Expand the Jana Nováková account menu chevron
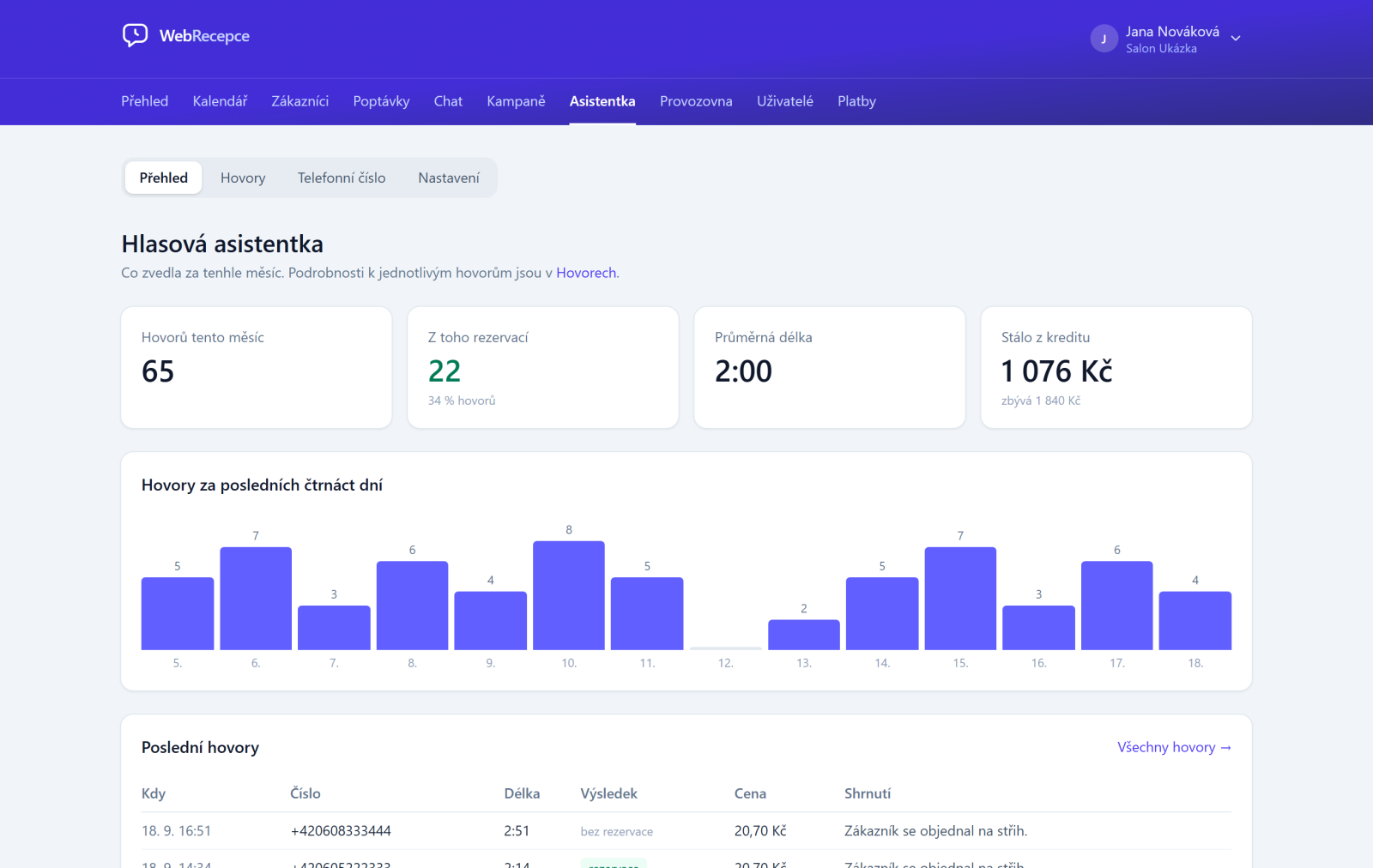1373x868 pixels. 1236,39
